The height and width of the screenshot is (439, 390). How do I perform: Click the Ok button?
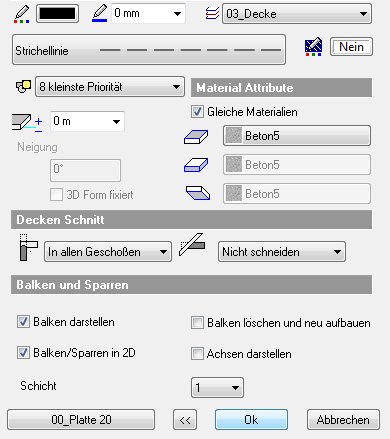point(251,420)
